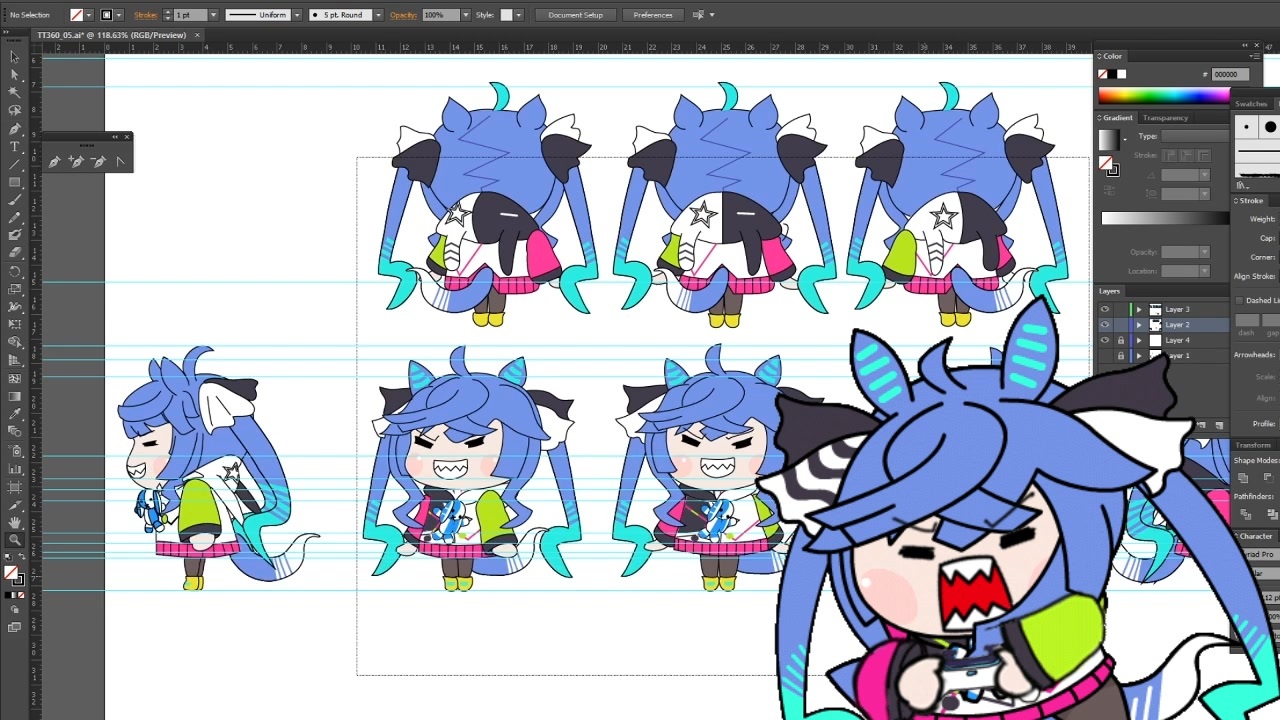Expand Layer 3 disclosure triangle
The width and height of the screenshot is (1280, 720).
1138,309
